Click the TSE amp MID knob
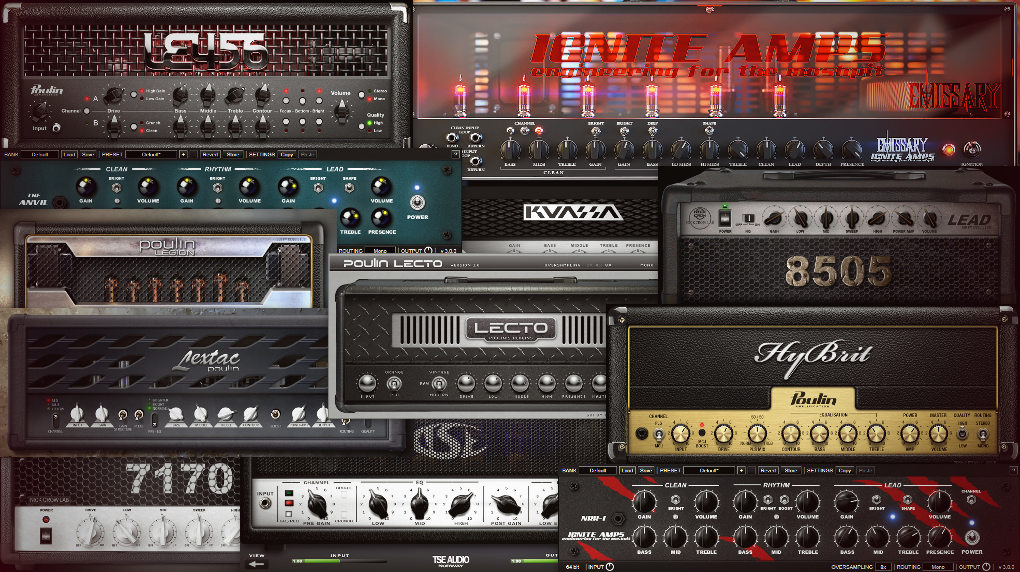Viewport: 1020px width, 572px height. click(x=421, y=504)
